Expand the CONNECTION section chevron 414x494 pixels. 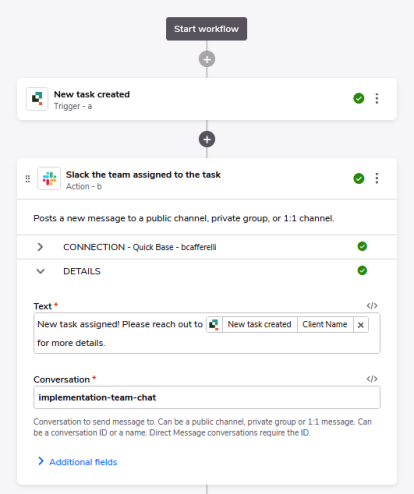coord(40,247)
